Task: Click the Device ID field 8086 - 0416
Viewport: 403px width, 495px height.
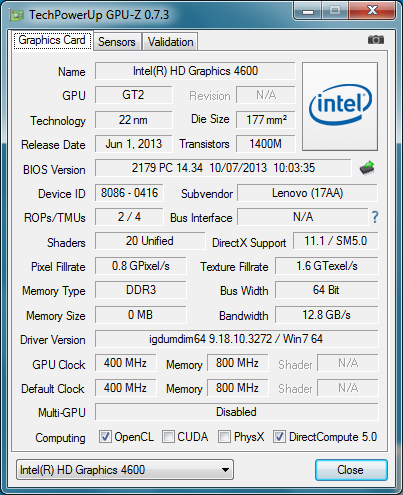Action: pos(129,193)
